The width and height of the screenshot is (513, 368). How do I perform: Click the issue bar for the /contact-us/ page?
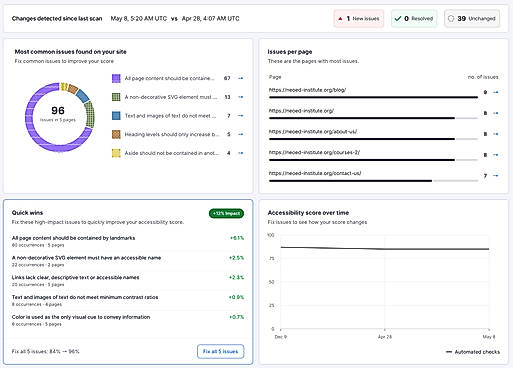[x=373, y=181]
